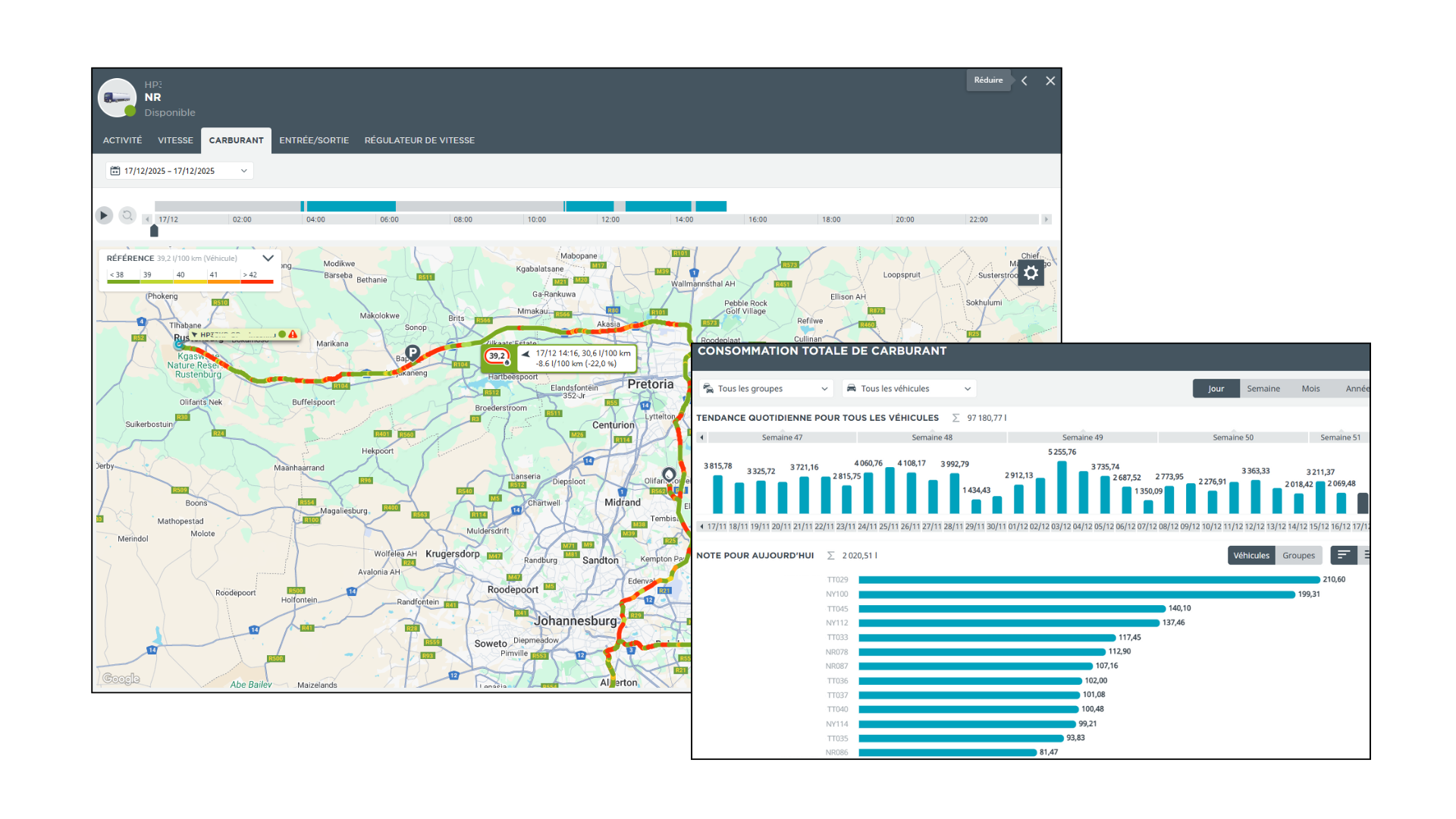Click the vehicle warning alert icon on map
The image size is (1456, 819).
[x=293, y=334]
